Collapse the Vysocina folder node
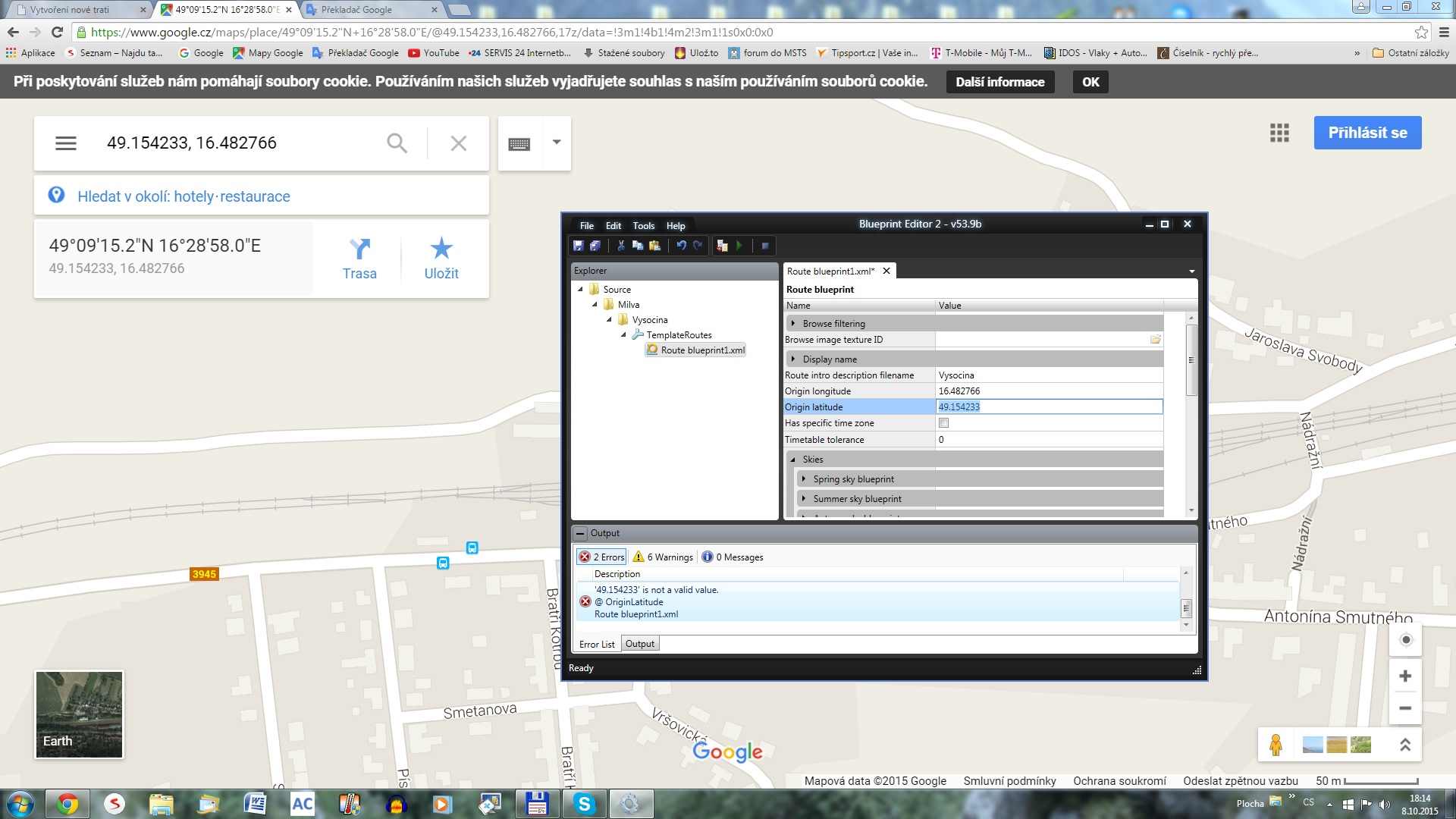This screenshot has height=819, width=1456. pyautogui.click(x=609, y=319)
